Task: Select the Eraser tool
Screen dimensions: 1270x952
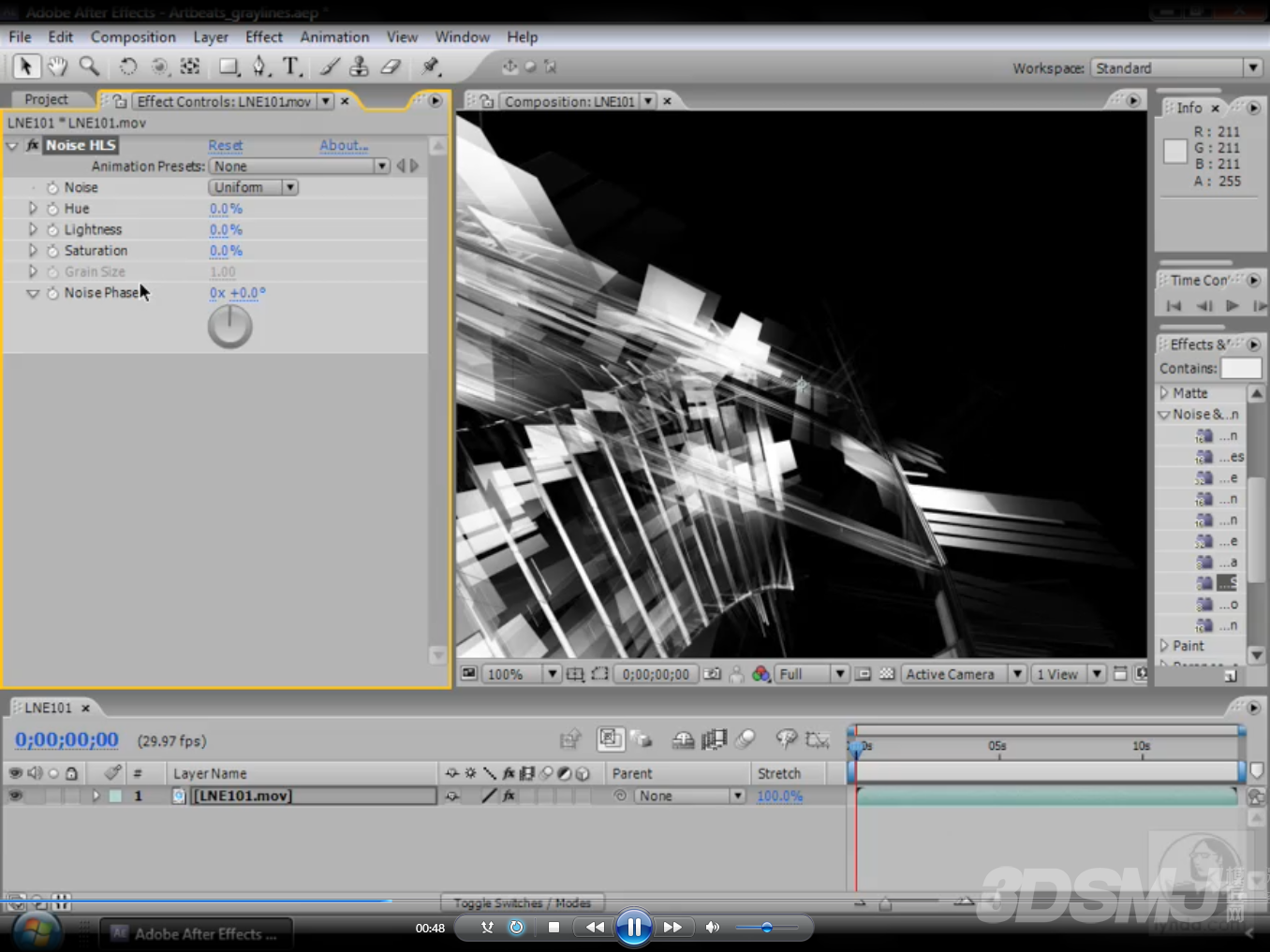Action: coord(391,66)
